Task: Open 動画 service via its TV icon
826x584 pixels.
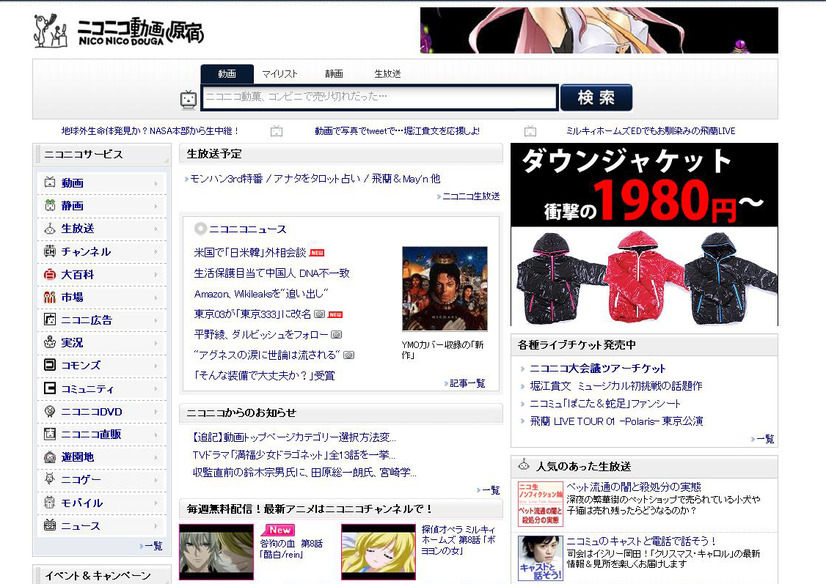Action: tap(50, 183)
